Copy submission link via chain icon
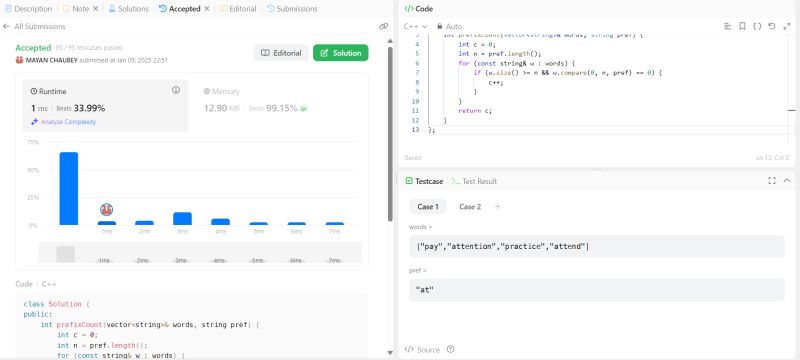 (x=384, y=27)
